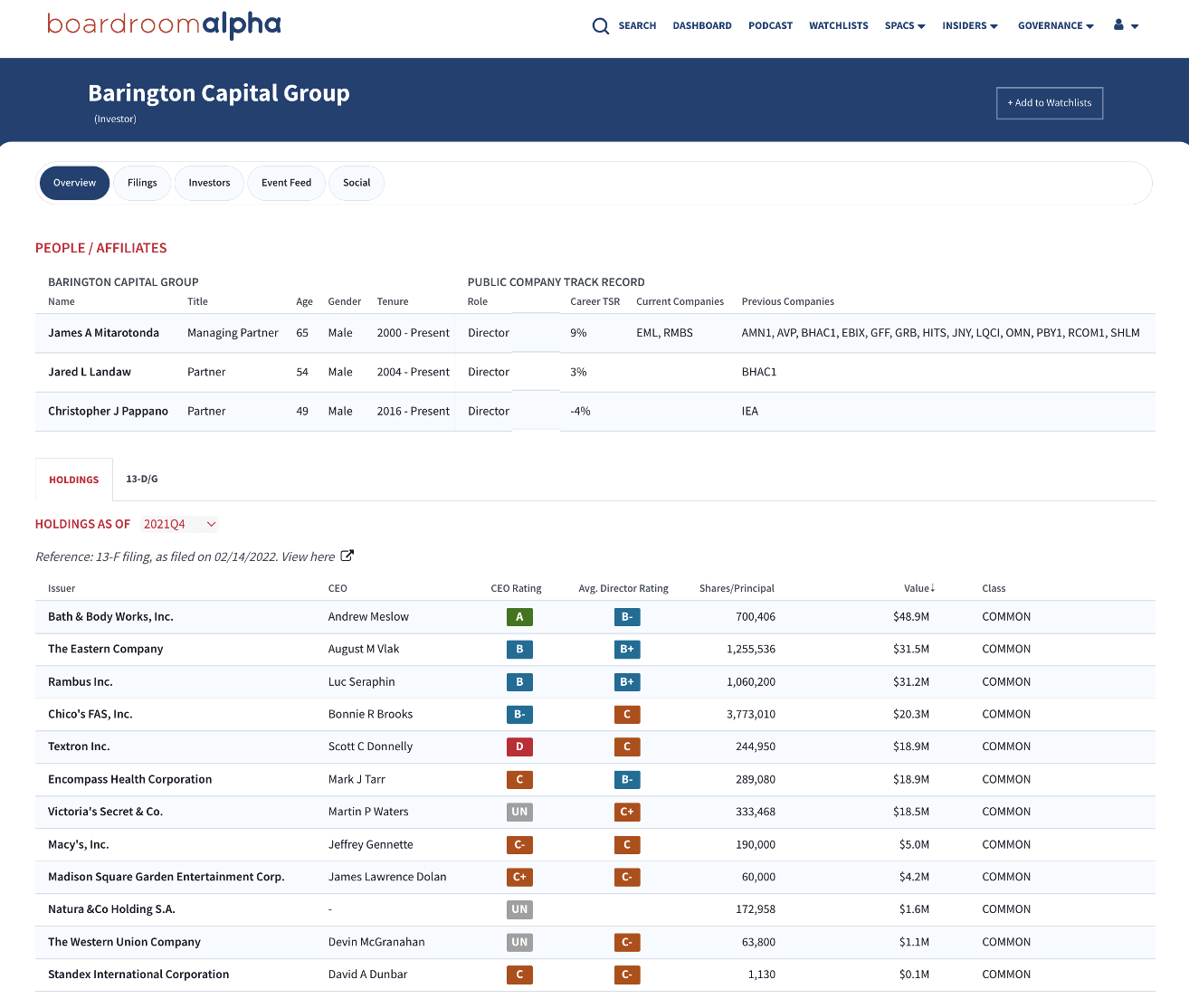Open CEO Andrew Meslow's profile

pos(368,617)
